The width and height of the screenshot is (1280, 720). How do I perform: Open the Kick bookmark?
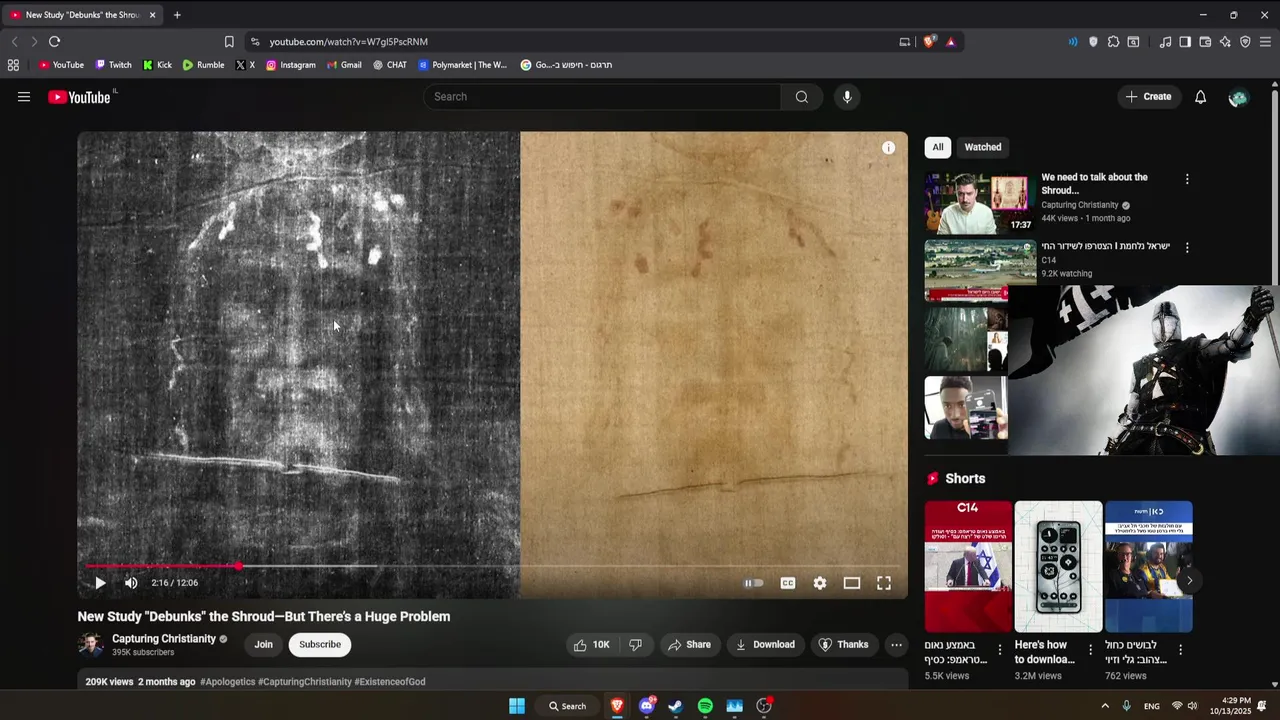point(157,65)
